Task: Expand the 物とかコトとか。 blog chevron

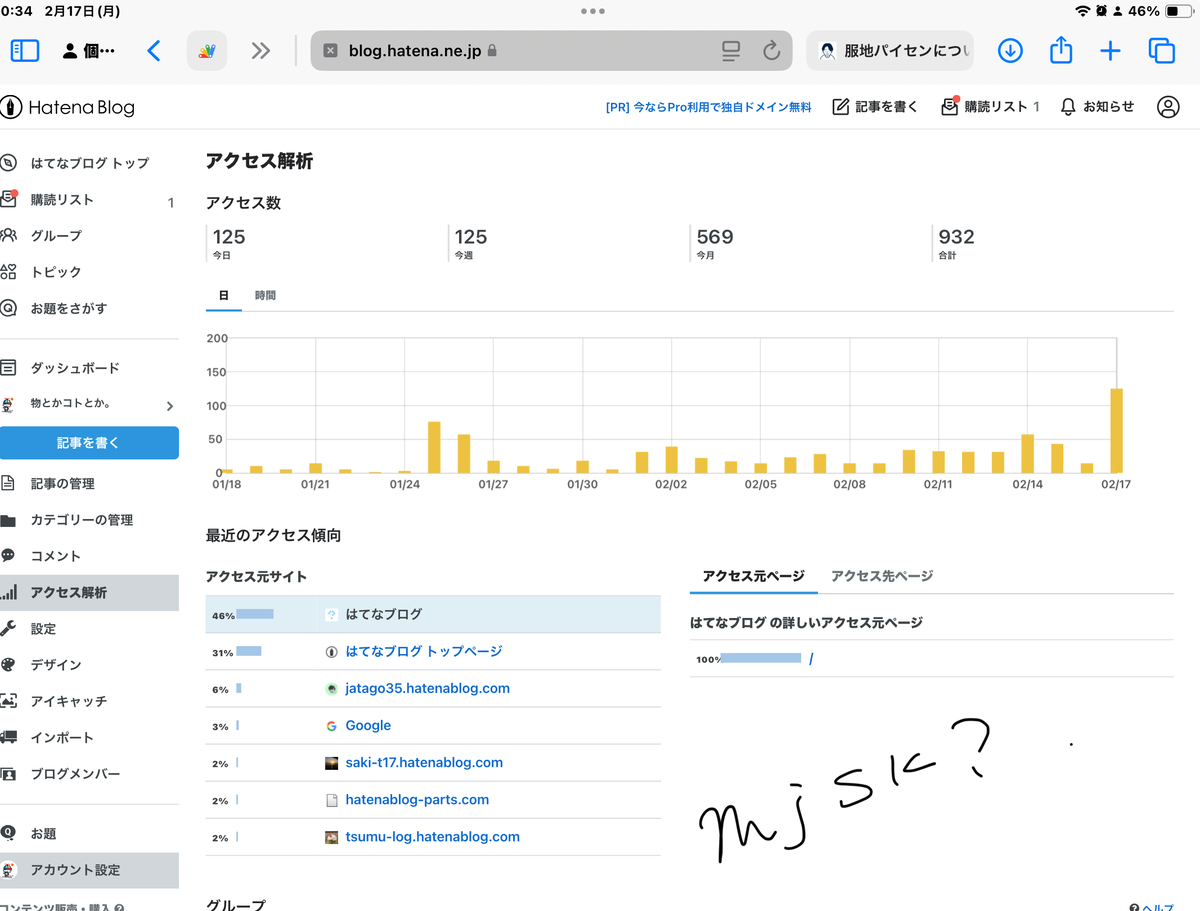Action: [x=169, y=406]
